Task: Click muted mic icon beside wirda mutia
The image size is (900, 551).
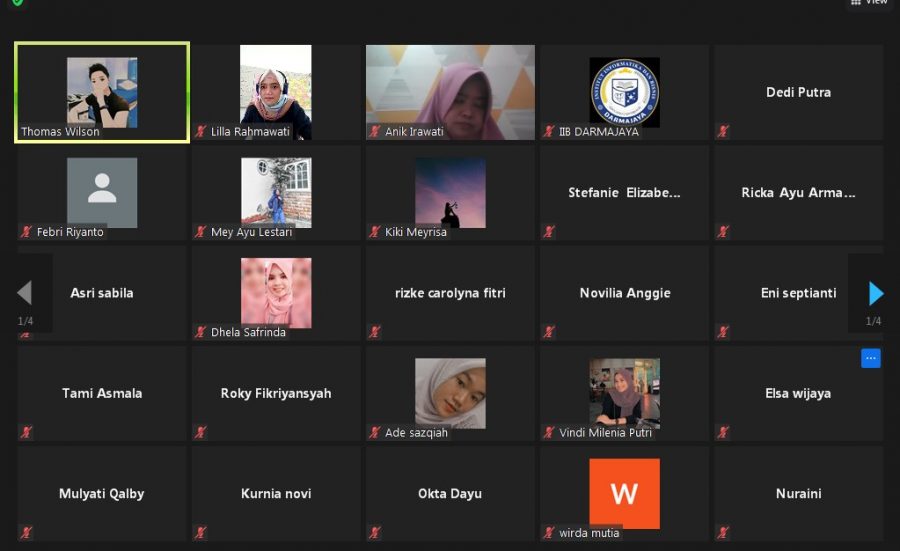Action: pyautogui.click(x=549, y=533)
